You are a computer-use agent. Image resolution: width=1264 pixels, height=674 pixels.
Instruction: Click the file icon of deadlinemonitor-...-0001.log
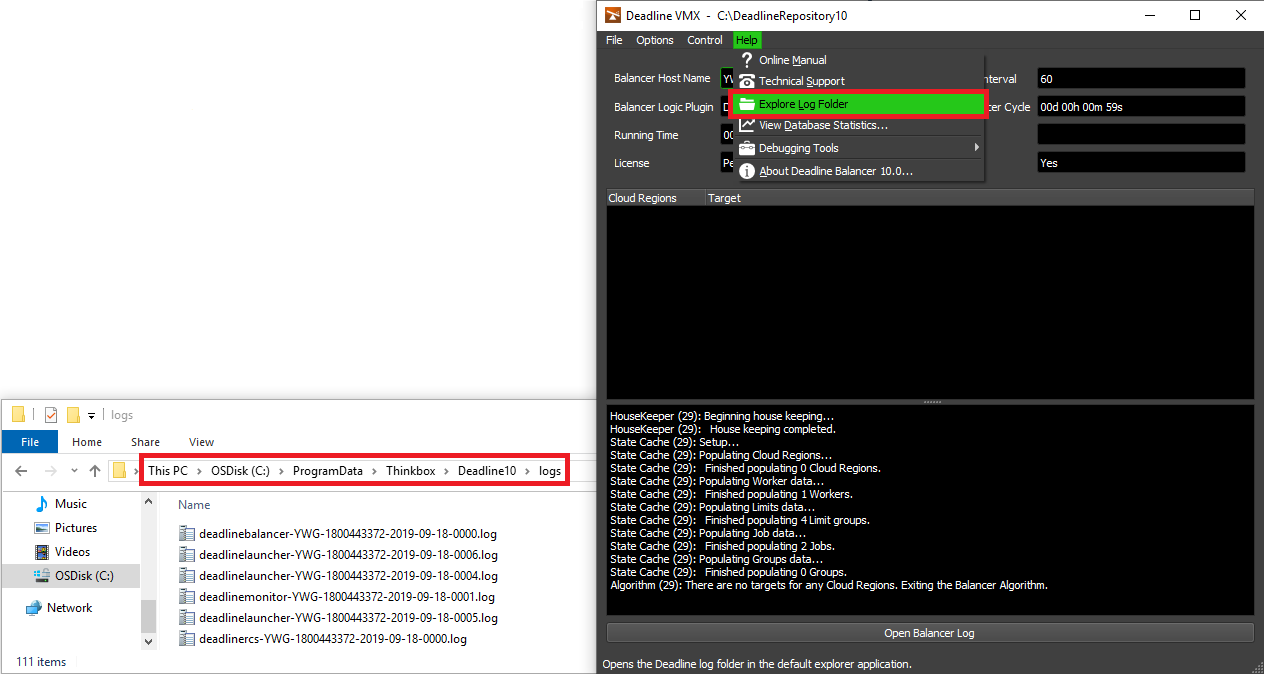tap(187, 597)
